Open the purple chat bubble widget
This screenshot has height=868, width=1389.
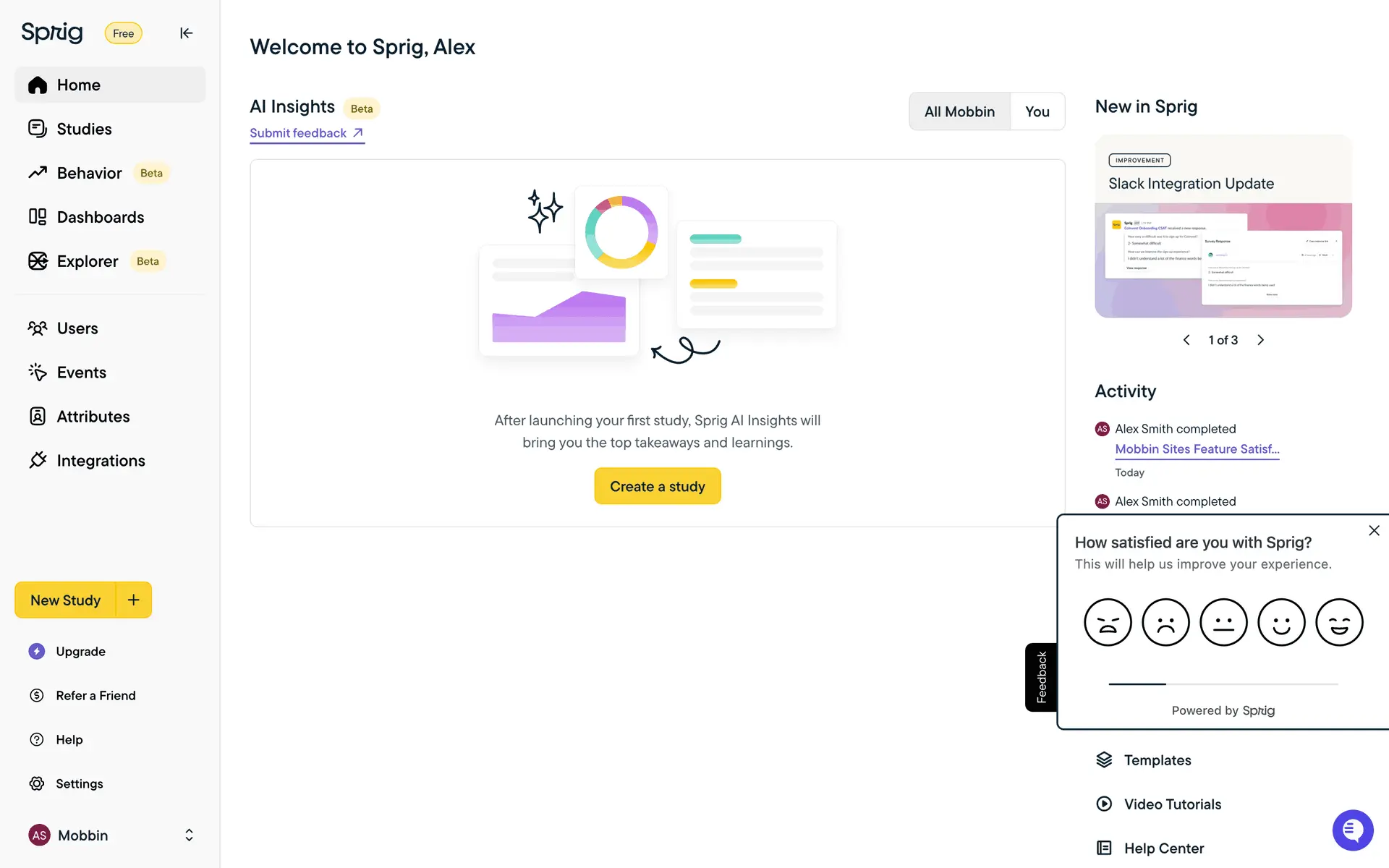point(1352,830)
